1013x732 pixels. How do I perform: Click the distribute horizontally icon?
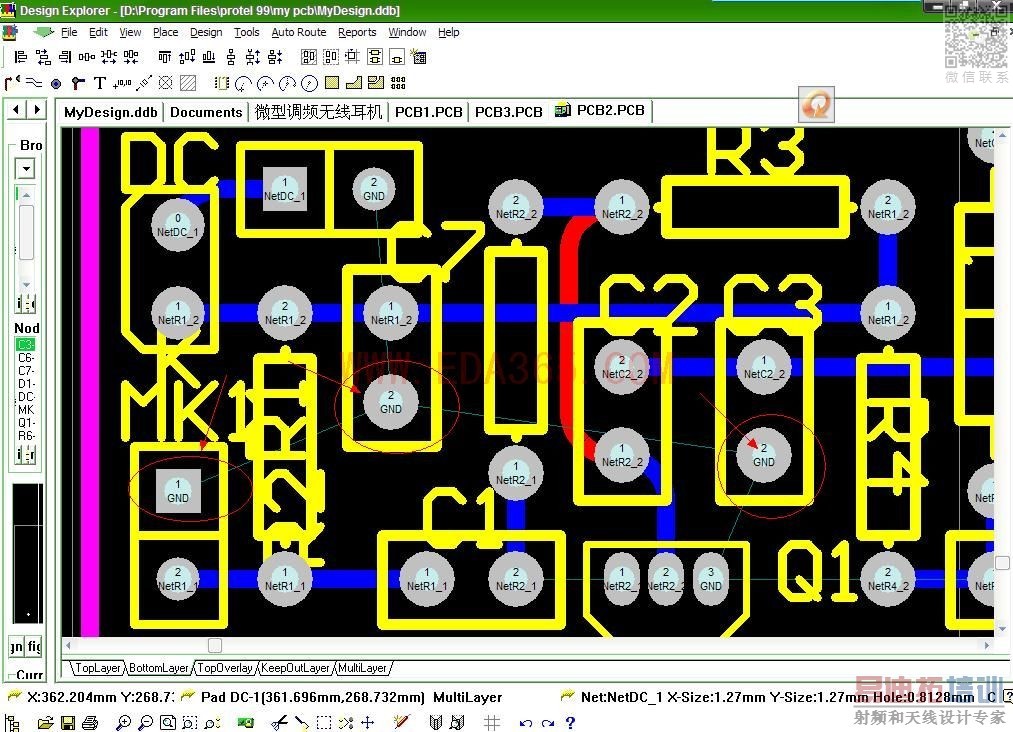point(87,57)
